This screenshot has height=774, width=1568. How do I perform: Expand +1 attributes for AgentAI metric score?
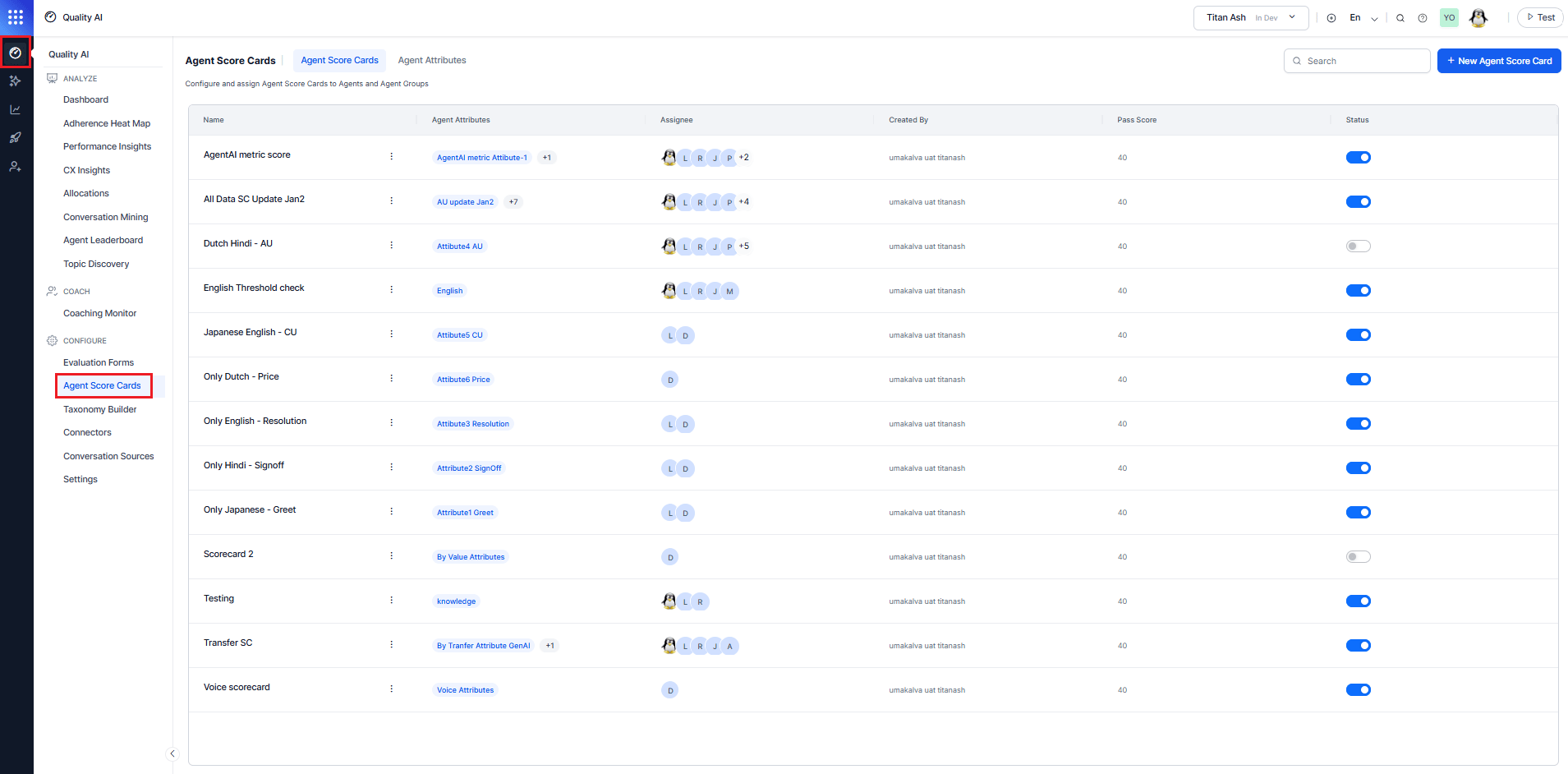[x=547, y=158]
